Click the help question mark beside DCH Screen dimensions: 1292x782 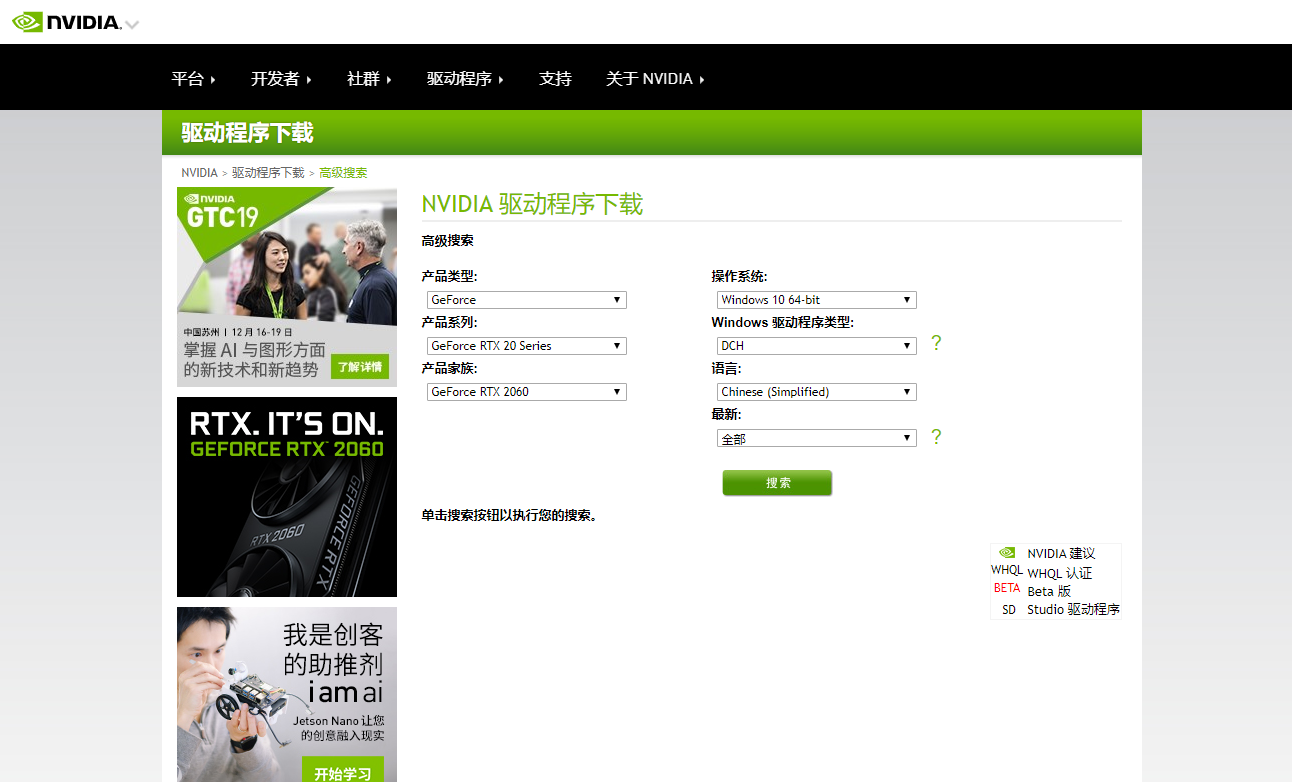point(936,343)
